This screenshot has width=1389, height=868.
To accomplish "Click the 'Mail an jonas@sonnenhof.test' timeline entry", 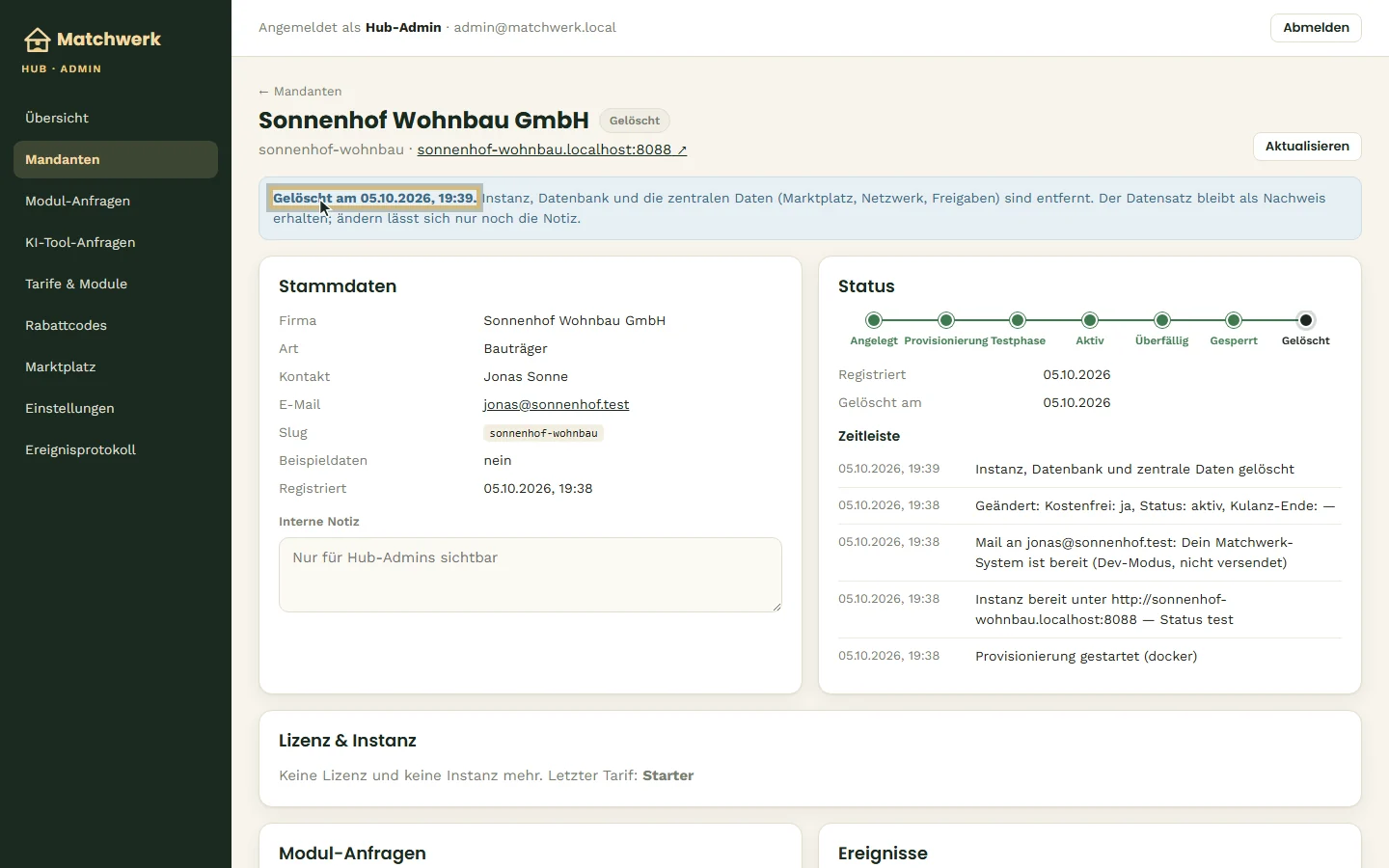I will (x=1090, y=553).
